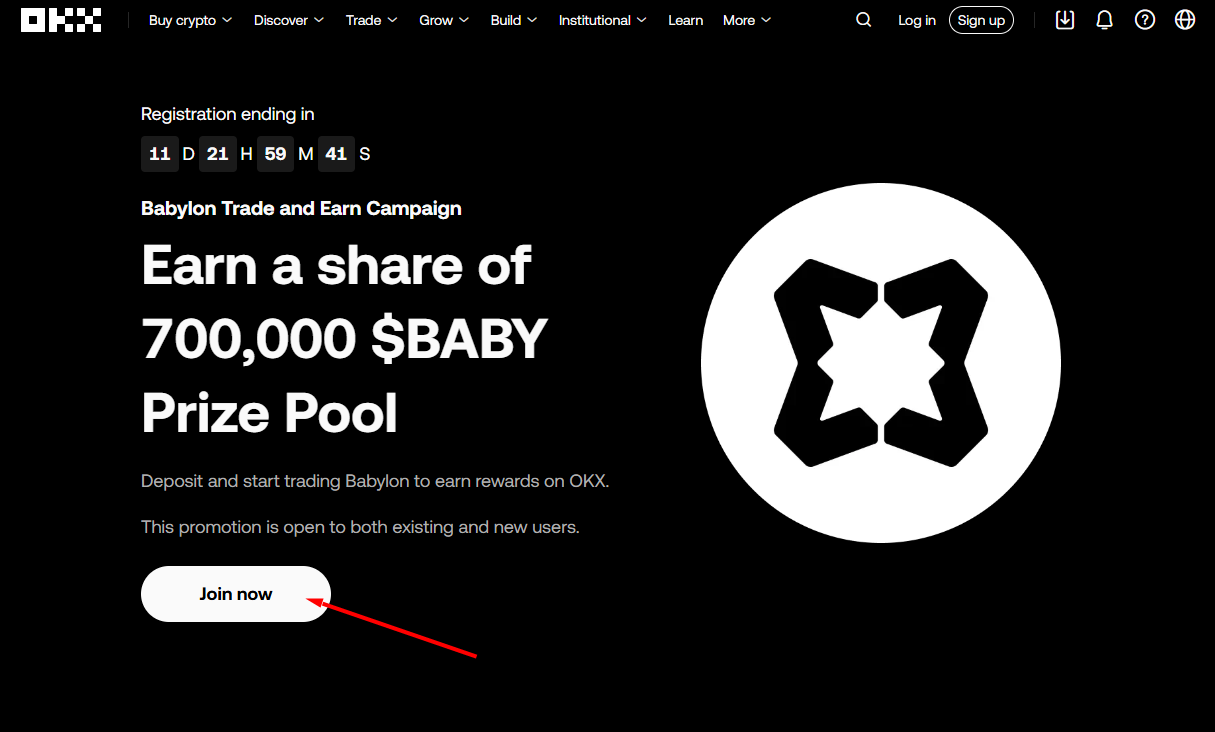Click the countdown seconds value 41
This screenshot has height=732, width=1215.
coord(336,154)
